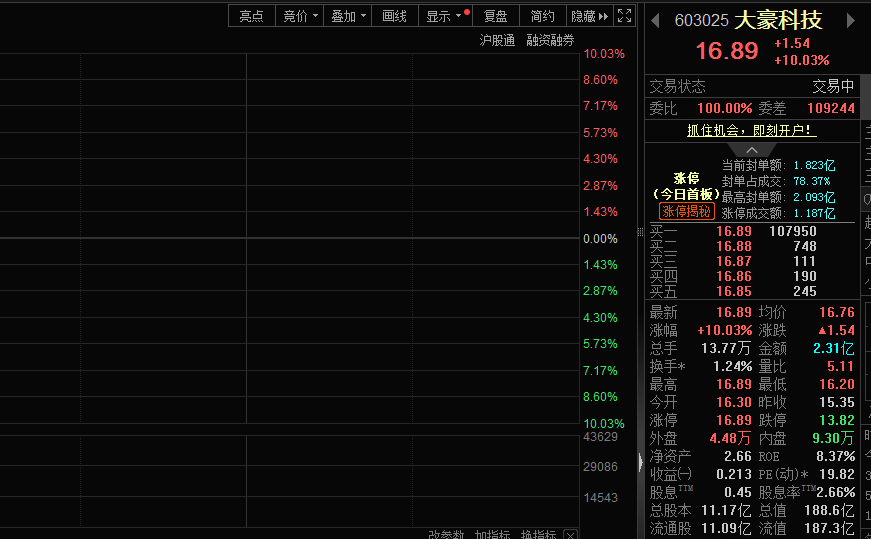This screenshot has width=871, height=539.
Task: Go to previous stock with left arrow
Action: point(656,20)
